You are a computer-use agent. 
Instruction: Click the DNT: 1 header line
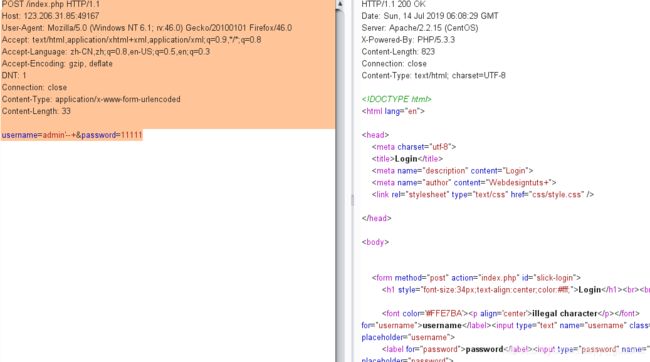click(x=14, y=75)
